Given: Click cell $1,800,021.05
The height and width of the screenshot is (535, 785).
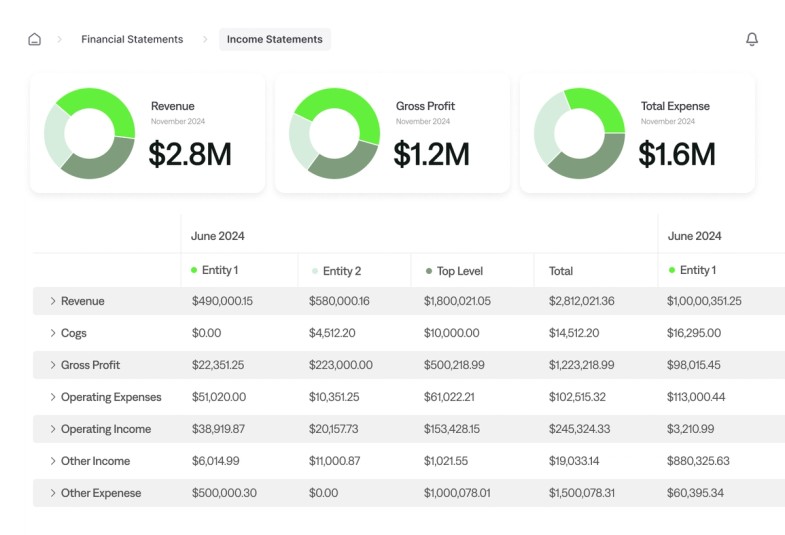Looking at the screenshot, I should 457,301.
